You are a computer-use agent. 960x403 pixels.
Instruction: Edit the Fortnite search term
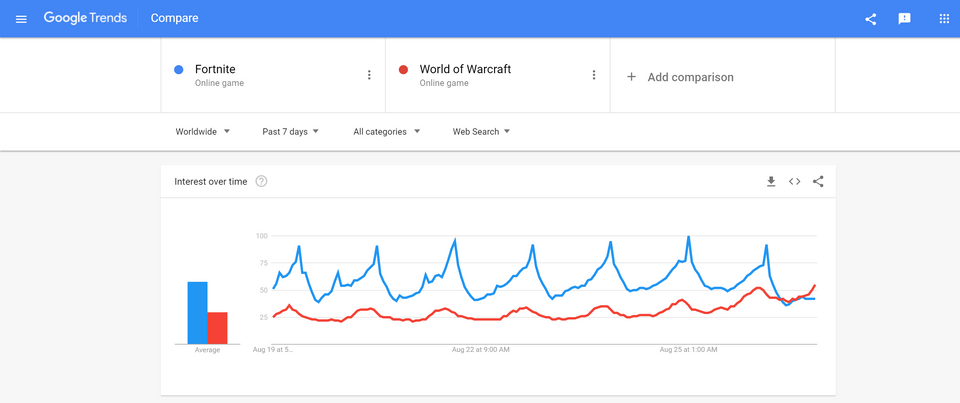click(x=215, y=69)
